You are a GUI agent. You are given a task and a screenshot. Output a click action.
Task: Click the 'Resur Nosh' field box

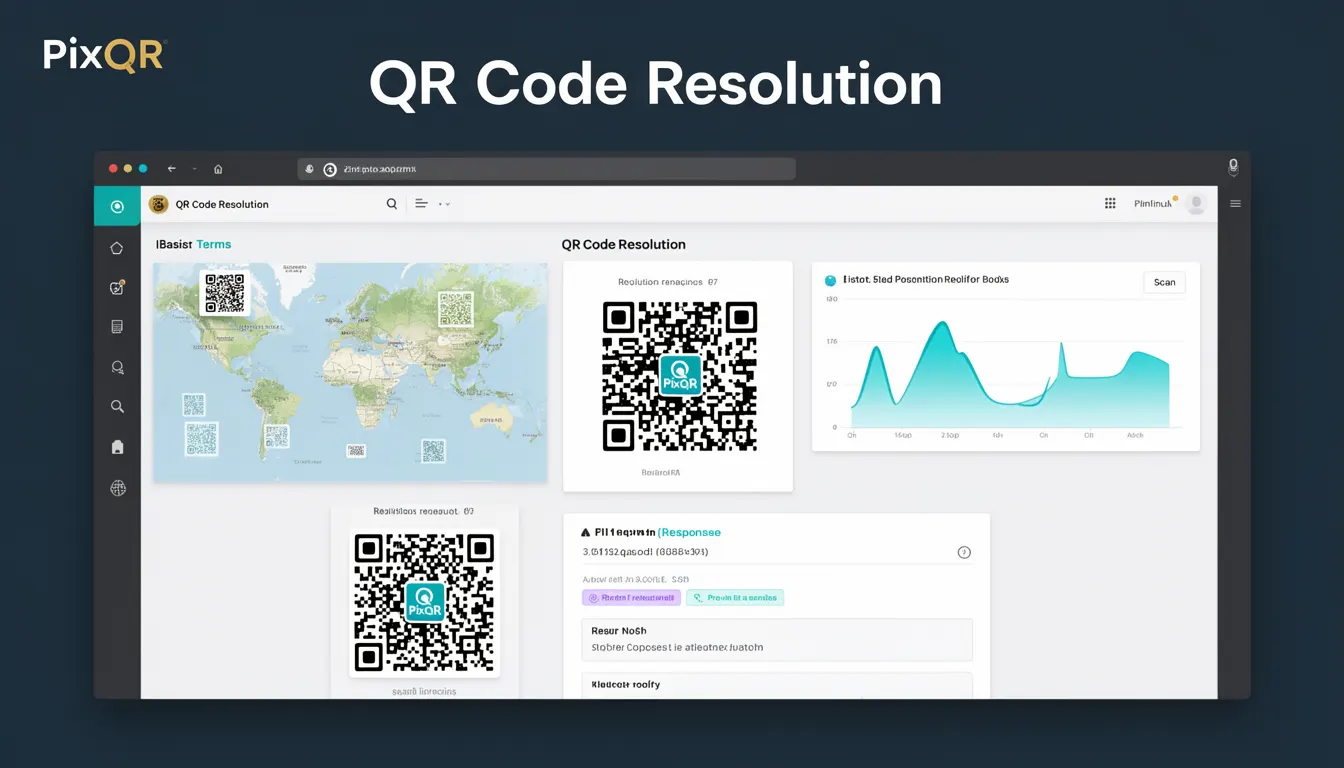tap(777, 640)
